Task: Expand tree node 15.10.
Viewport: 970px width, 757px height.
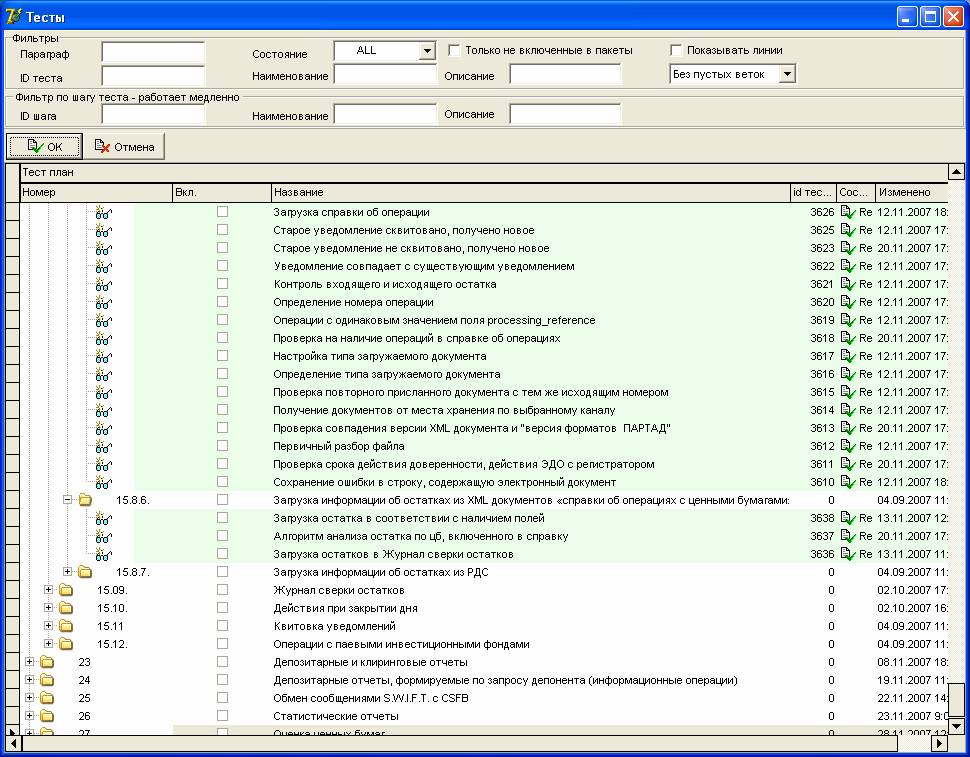Action: pyautogui.click(x=48, y=607)
